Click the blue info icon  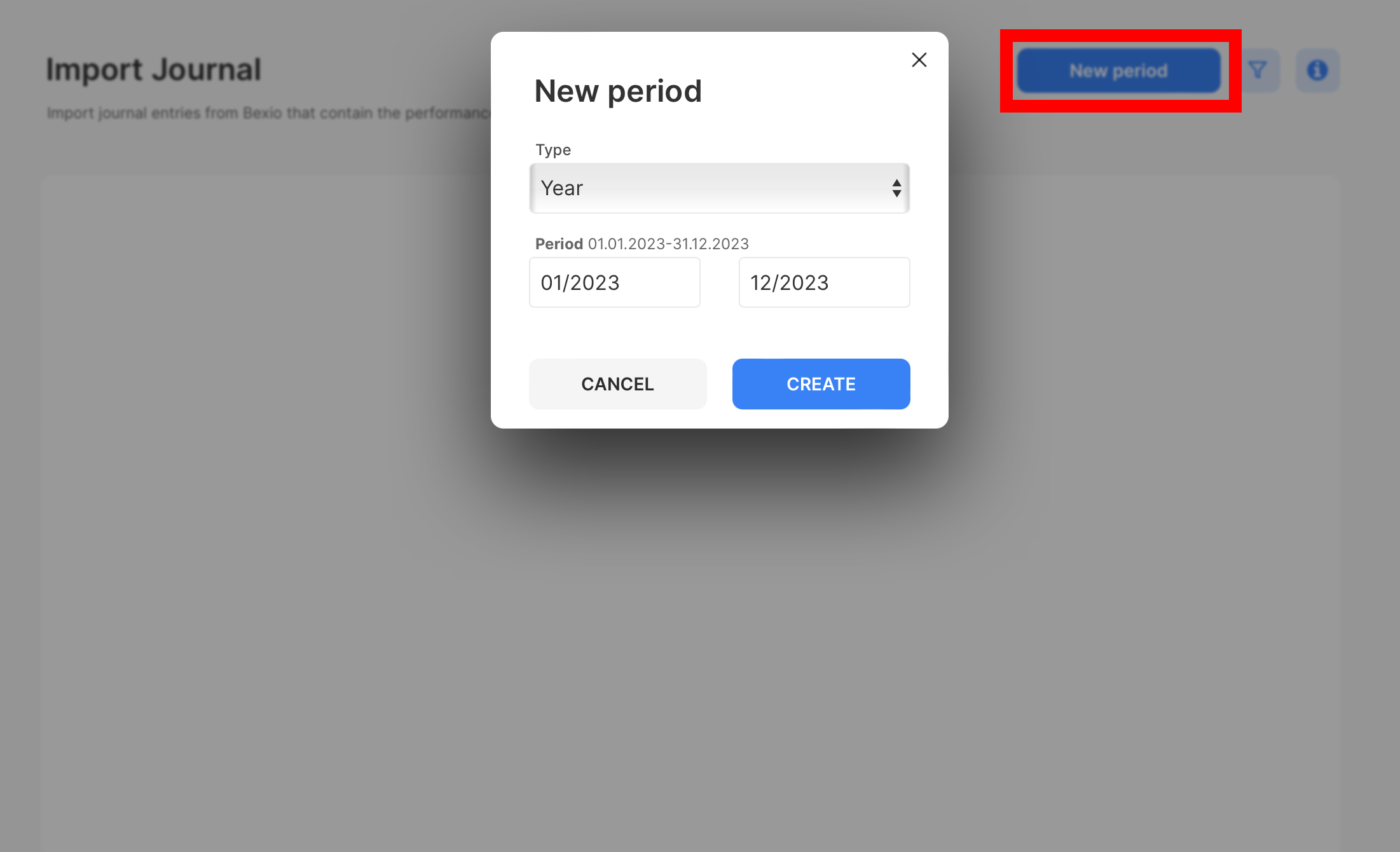(1317, 70)
